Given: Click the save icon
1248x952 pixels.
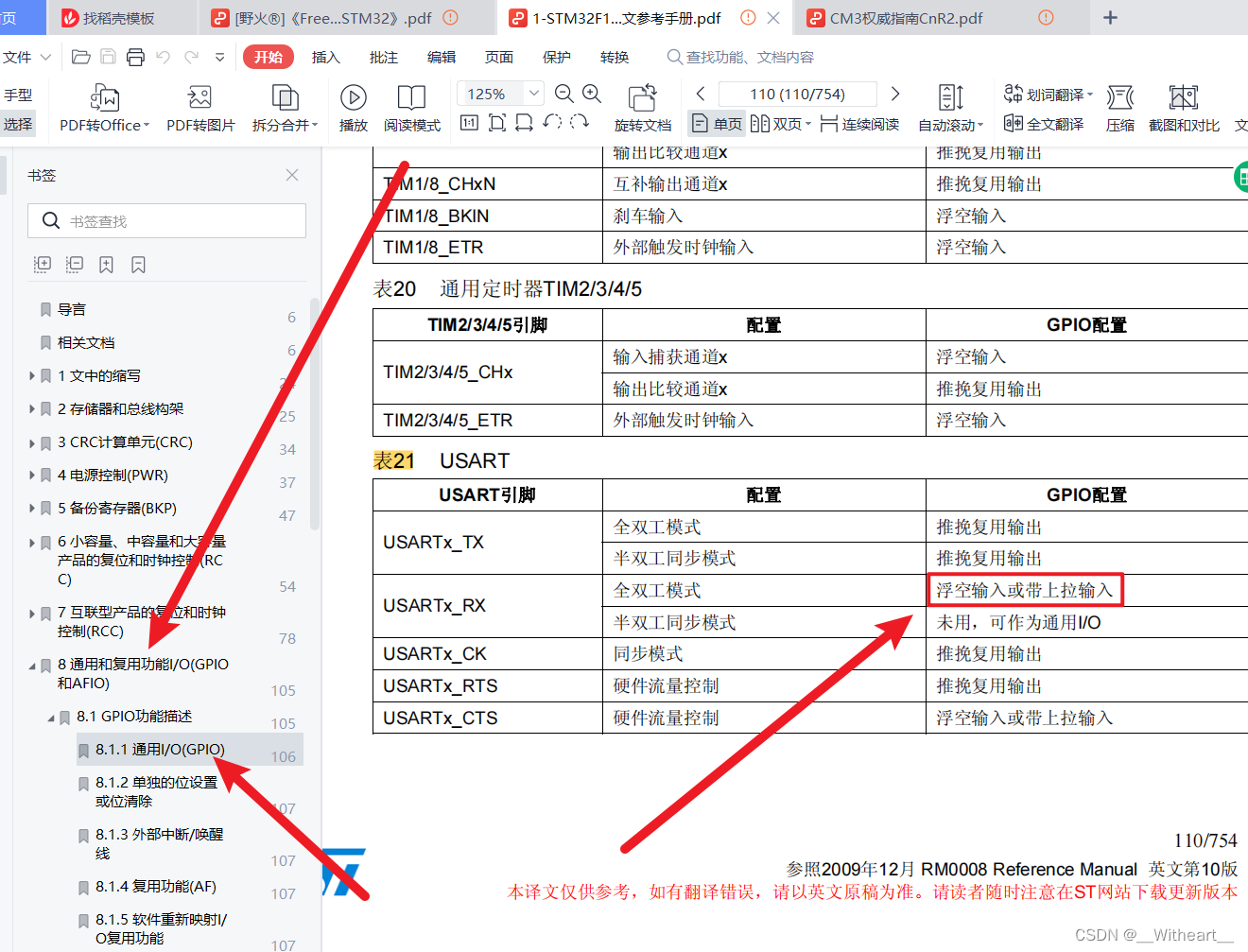Looking at the screenshot, I should (108, 57).
